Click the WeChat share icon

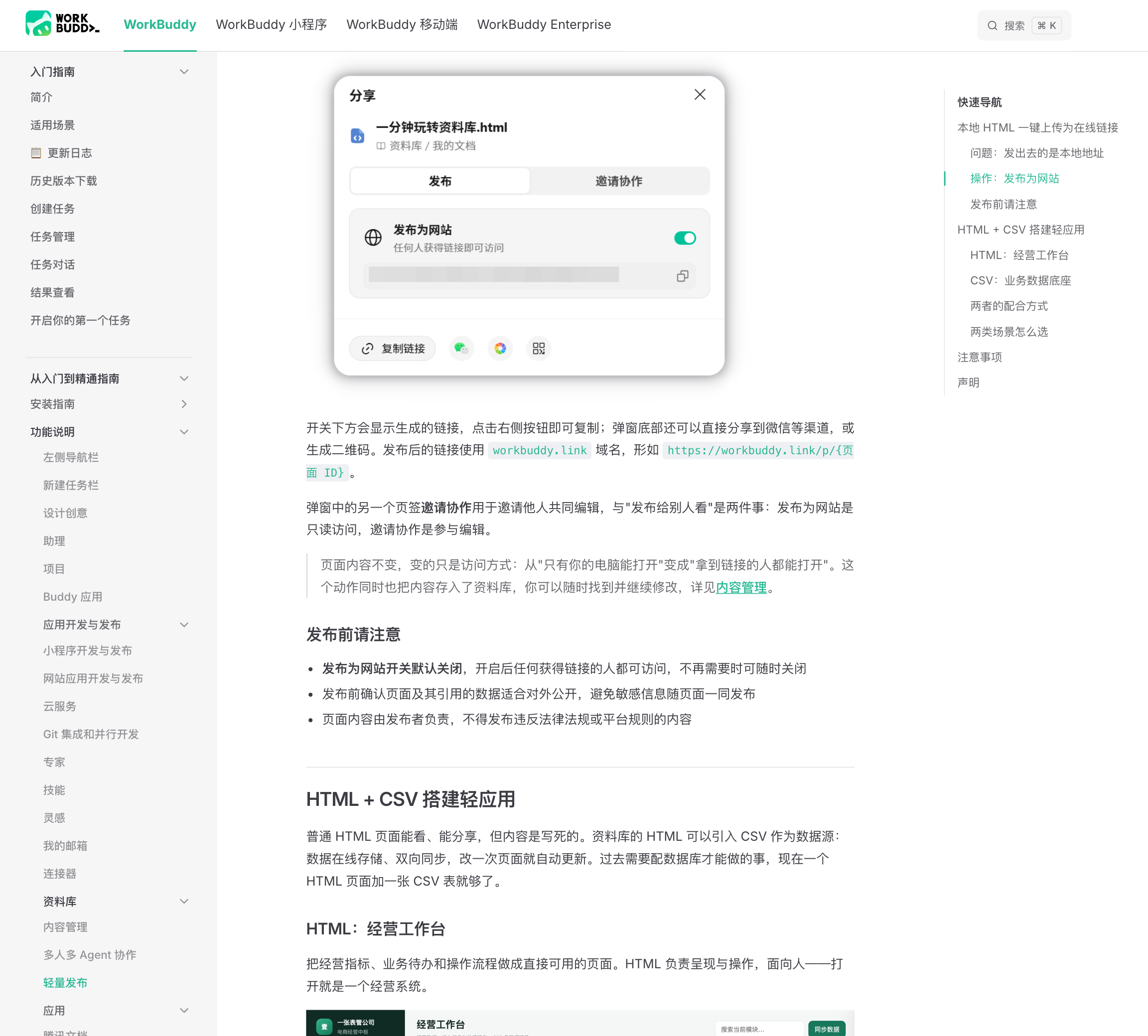(x=461, y=348)
